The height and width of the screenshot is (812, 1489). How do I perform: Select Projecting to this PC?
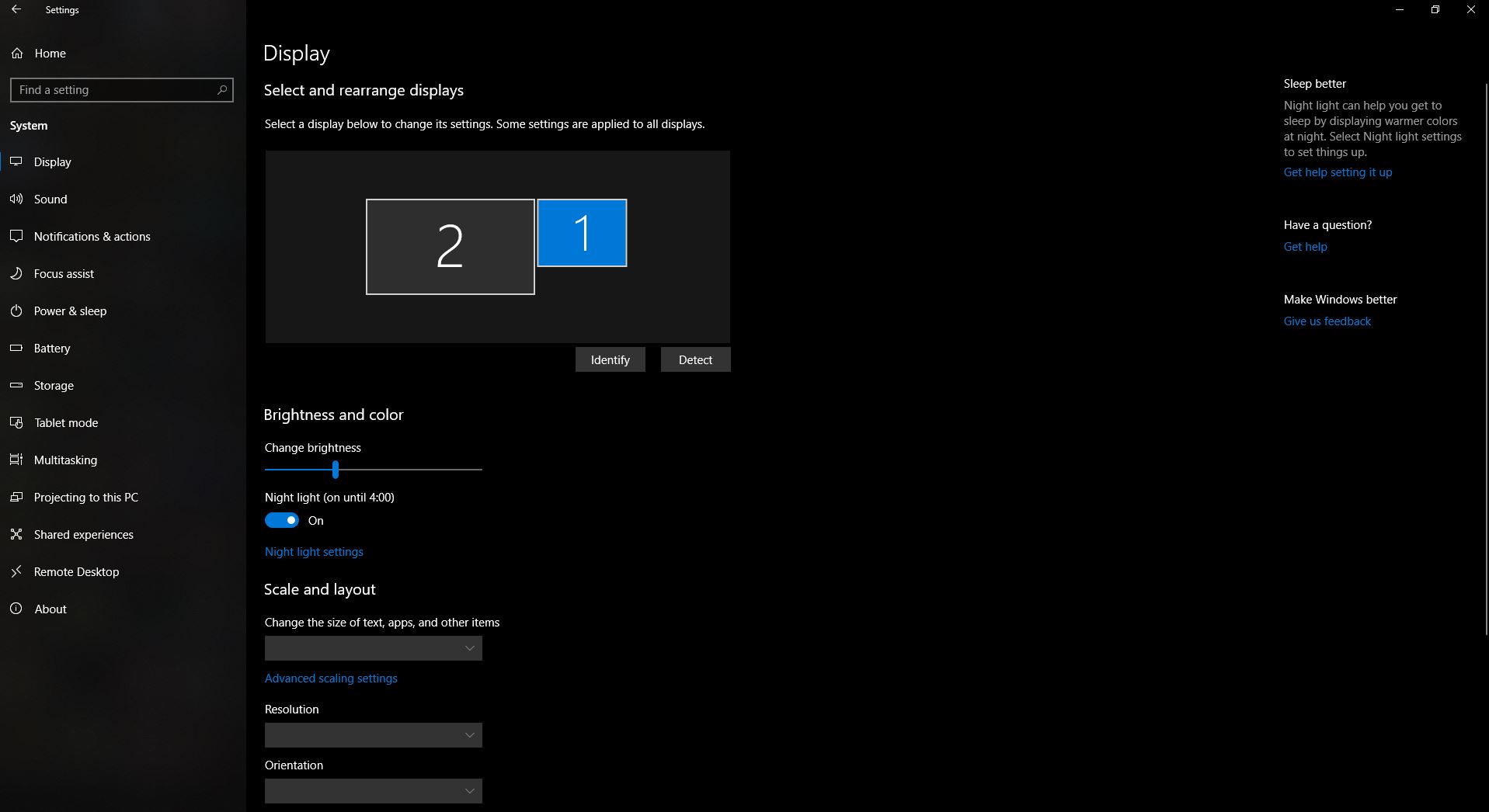123,497
